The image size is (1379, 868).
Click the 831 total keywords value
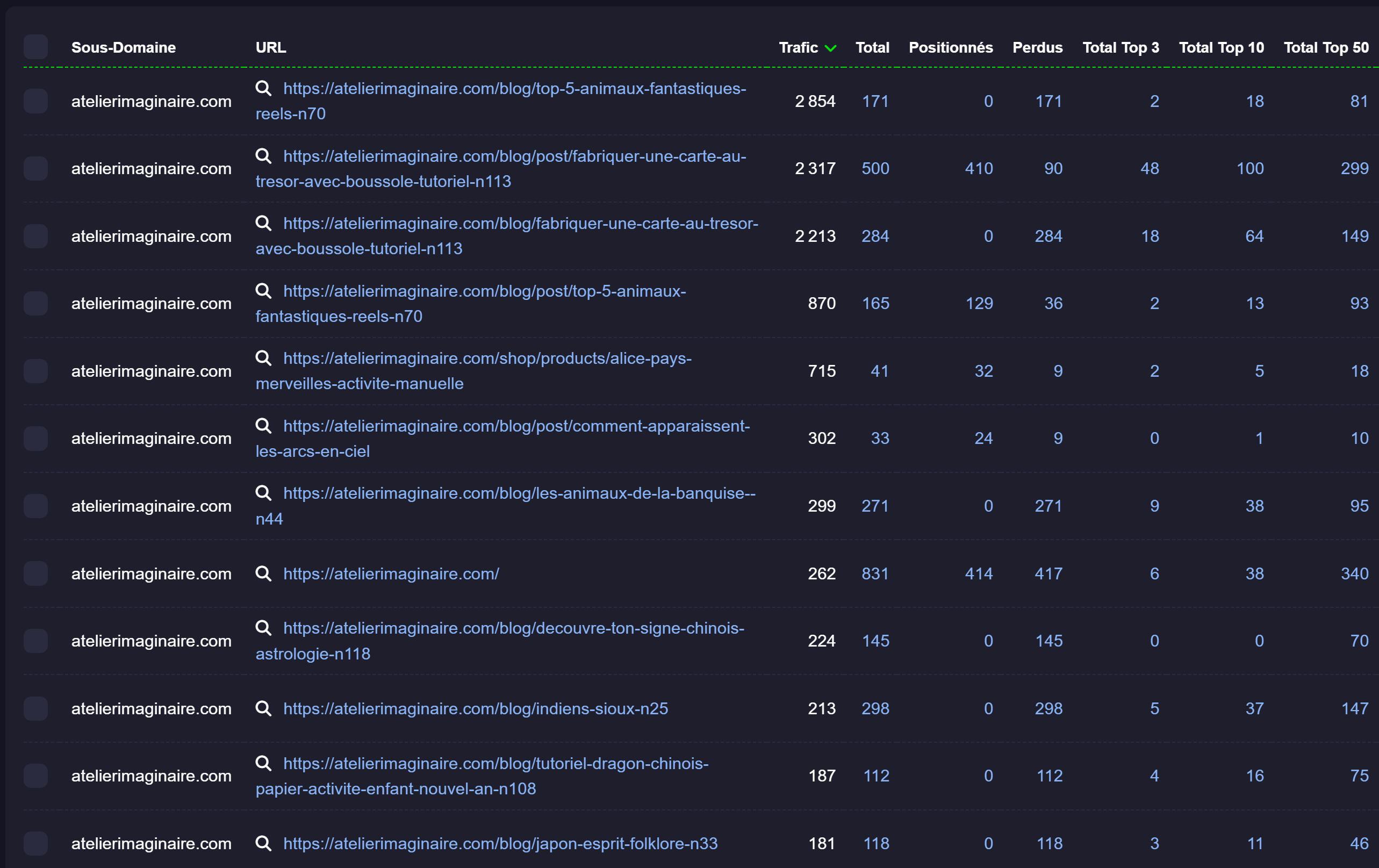click(x=875, y=573)
